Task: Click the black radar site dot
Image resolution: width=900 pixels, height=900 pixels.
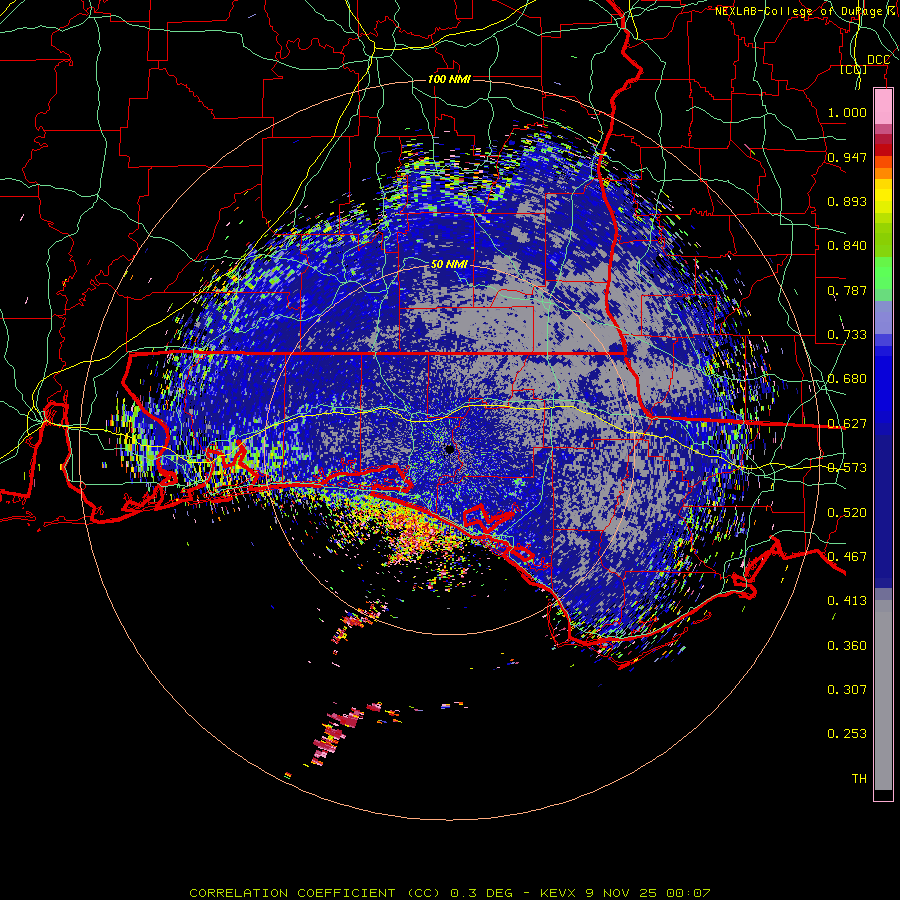Action: [x=450, y=449]
